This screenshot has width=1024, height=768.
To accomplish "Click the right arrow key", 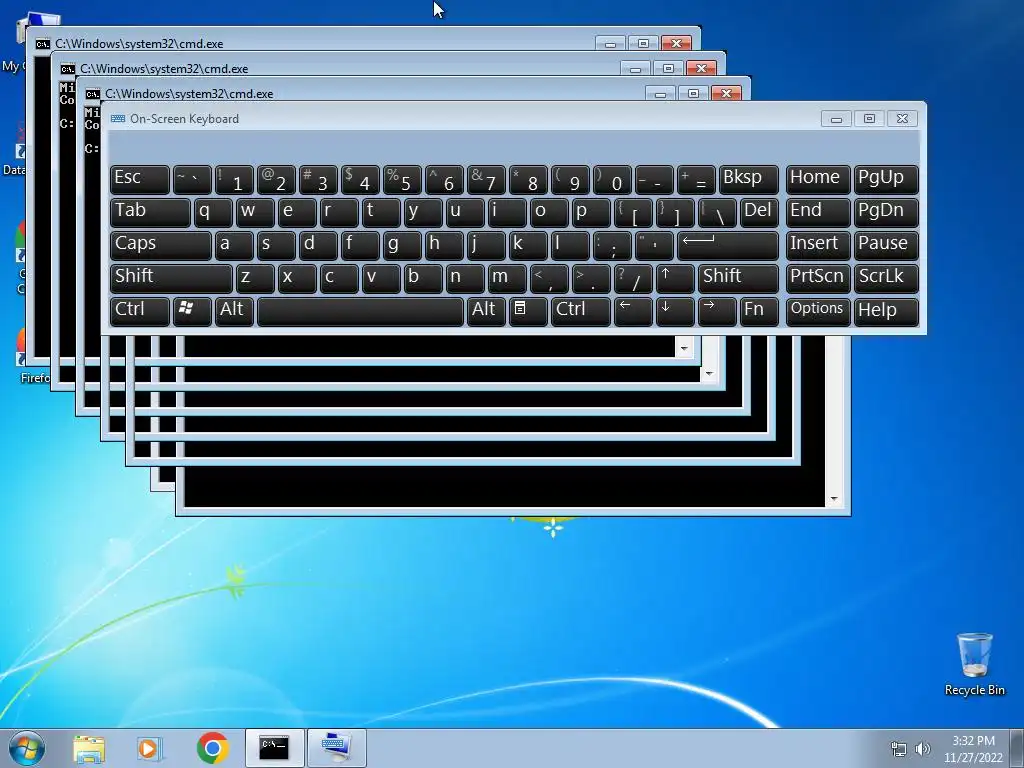I will click(x=717, y=311).
